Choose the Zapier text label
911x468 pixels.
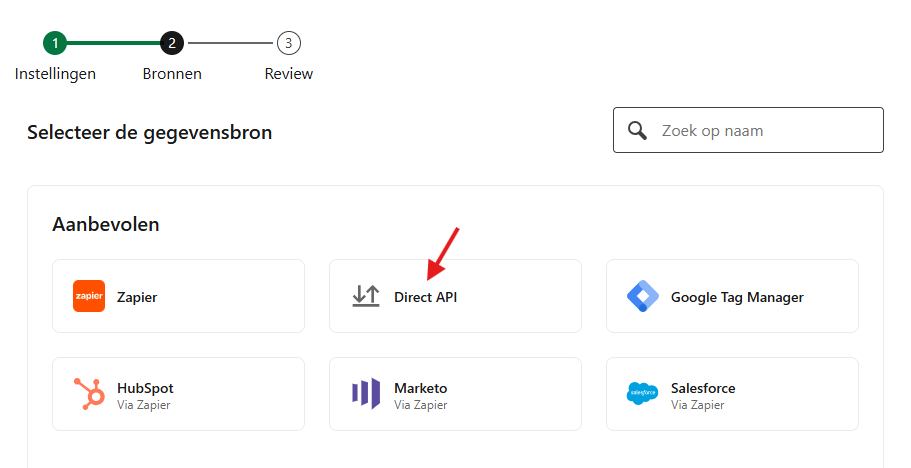(x=137, y=297)
